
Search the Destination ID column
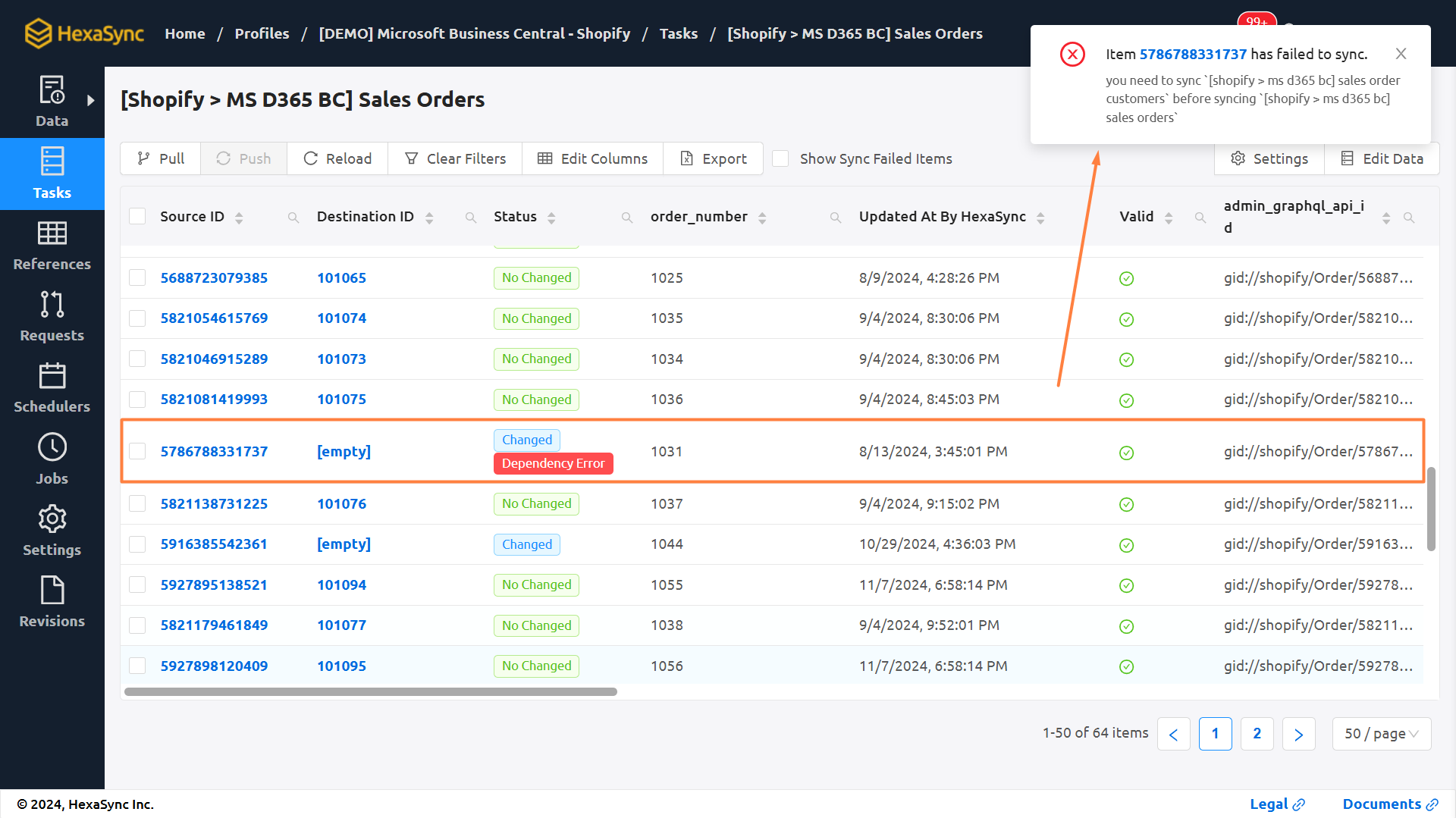pyautogui.click(x=471, y=218)
